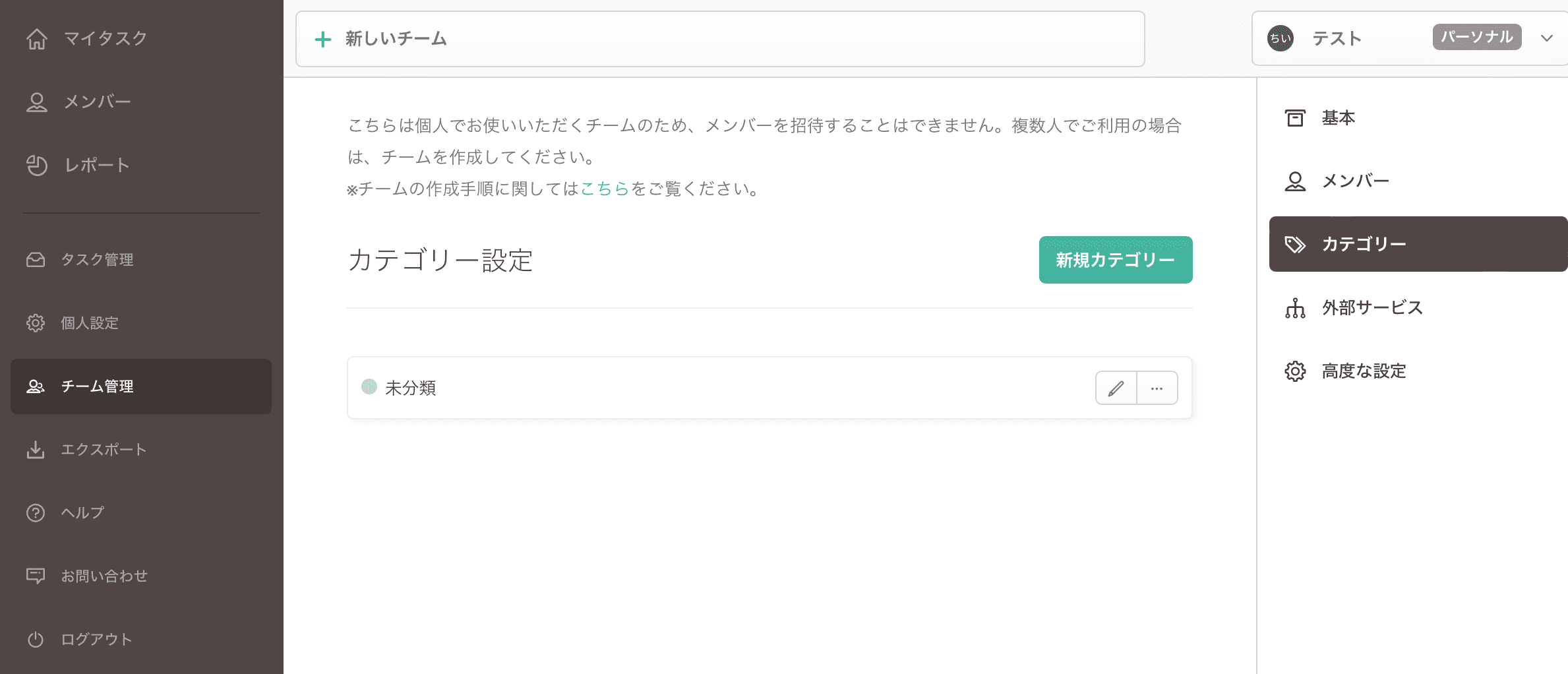Open タスク管理 menu item
Screen dimensions: 1568x674
[141, 260]
